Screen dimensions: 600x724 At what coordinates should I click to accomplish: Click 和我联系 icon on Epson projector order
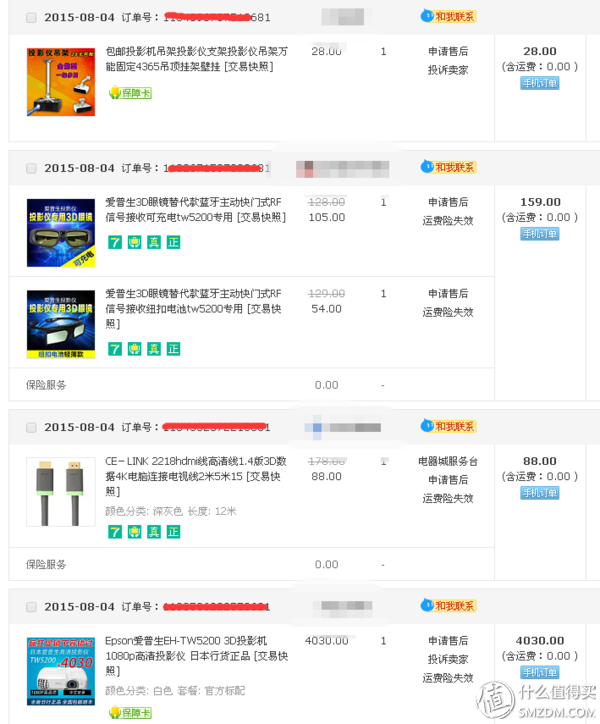448,606
